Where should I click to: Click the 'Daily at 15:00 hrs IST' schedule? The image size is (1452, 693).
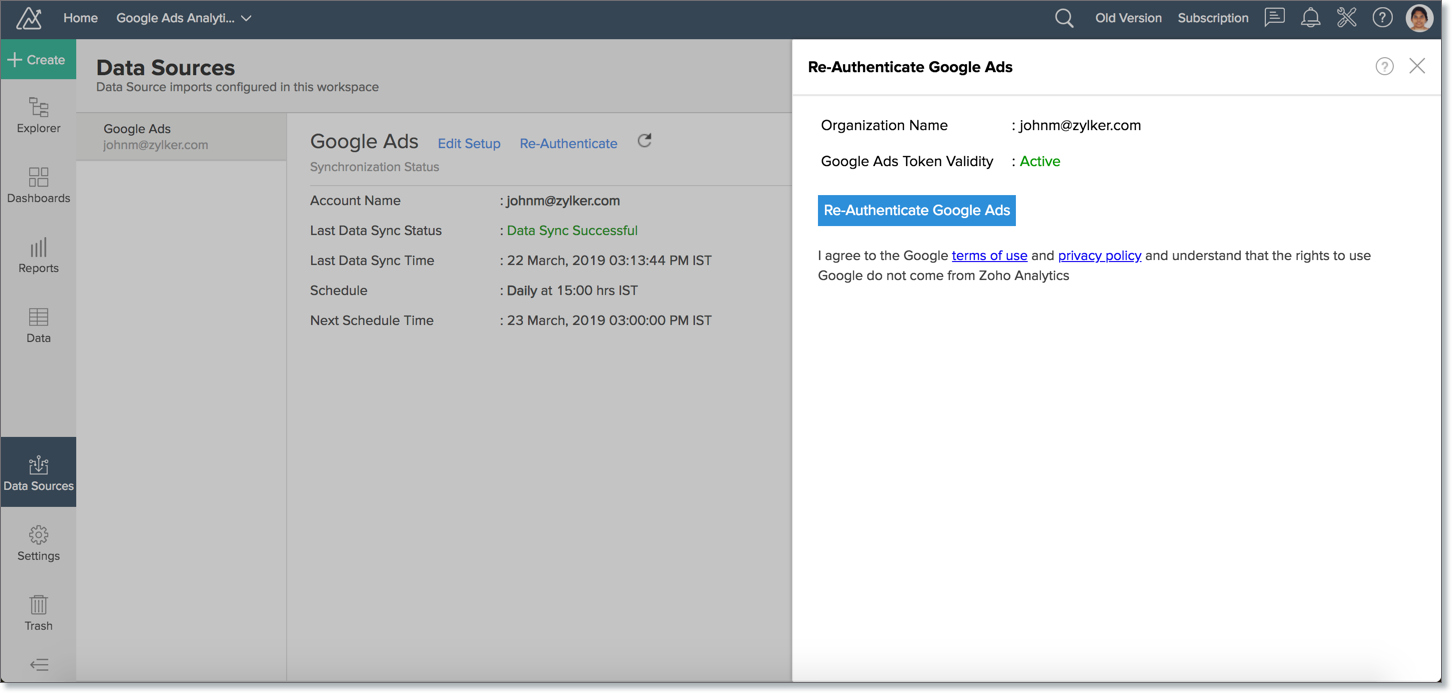pos(572,290)
